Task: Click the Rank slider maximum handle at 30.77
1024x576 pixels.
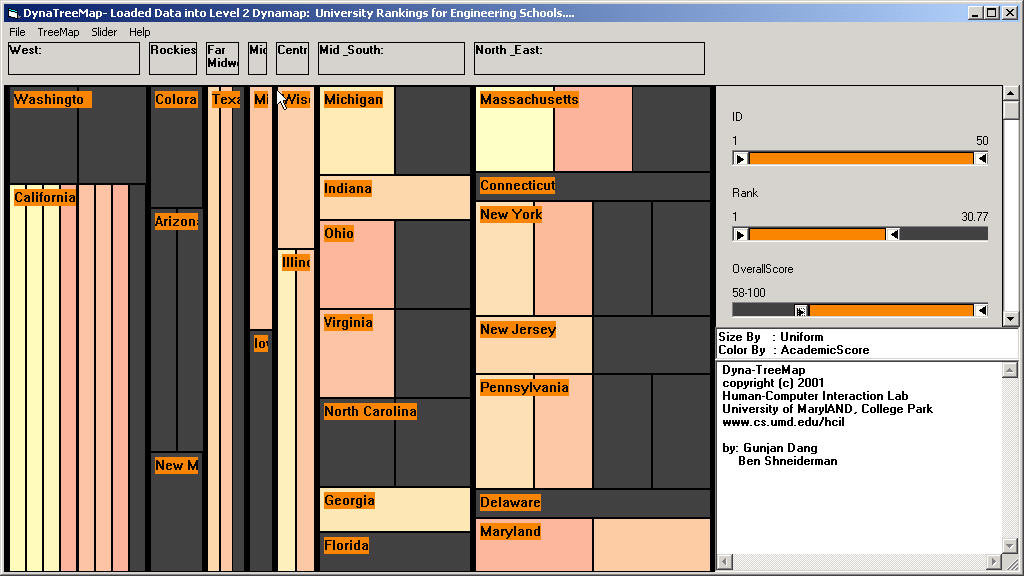Action: click(894, 234)
